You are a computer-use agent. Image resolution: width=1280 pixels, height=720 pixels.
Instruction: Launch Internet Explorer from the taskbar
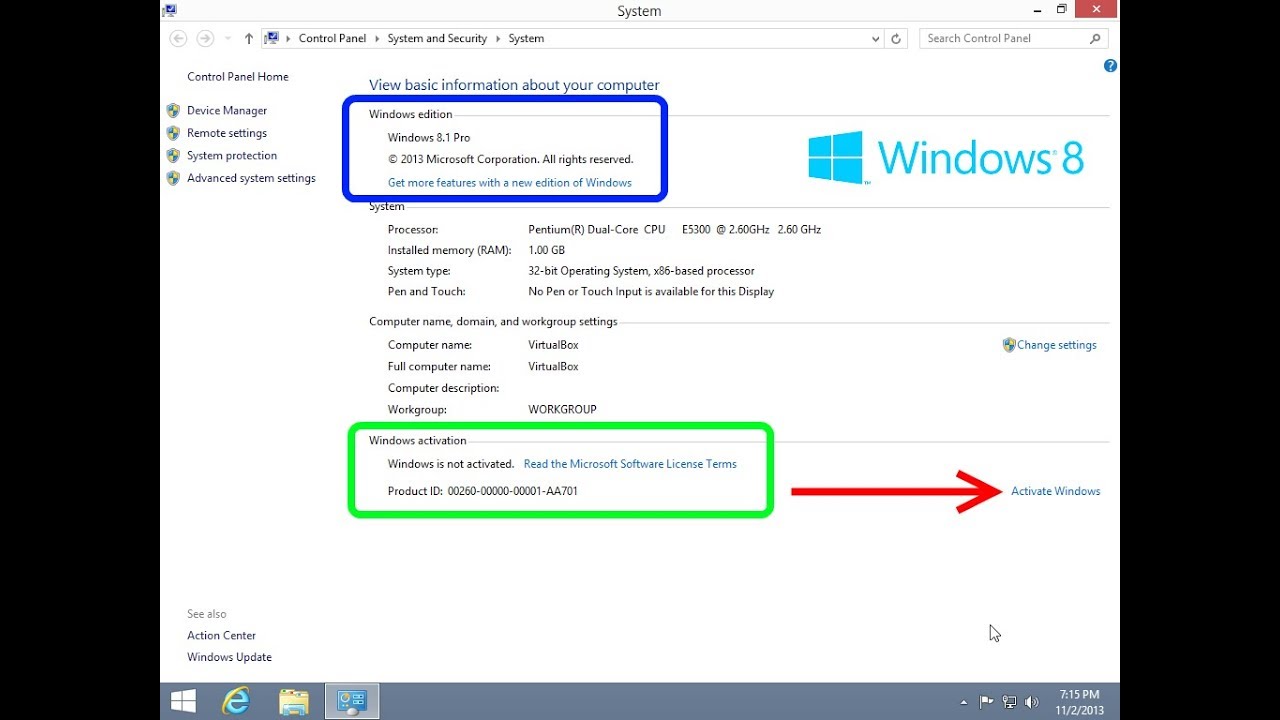pyautogui.click(x=237, y=700)
